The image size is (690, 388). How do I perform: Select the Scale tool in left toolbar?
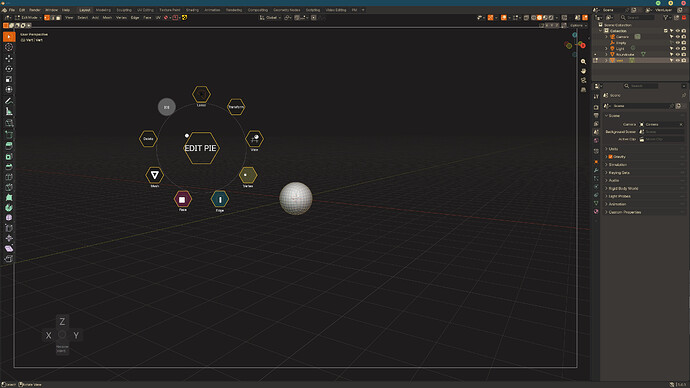[9, 79]
